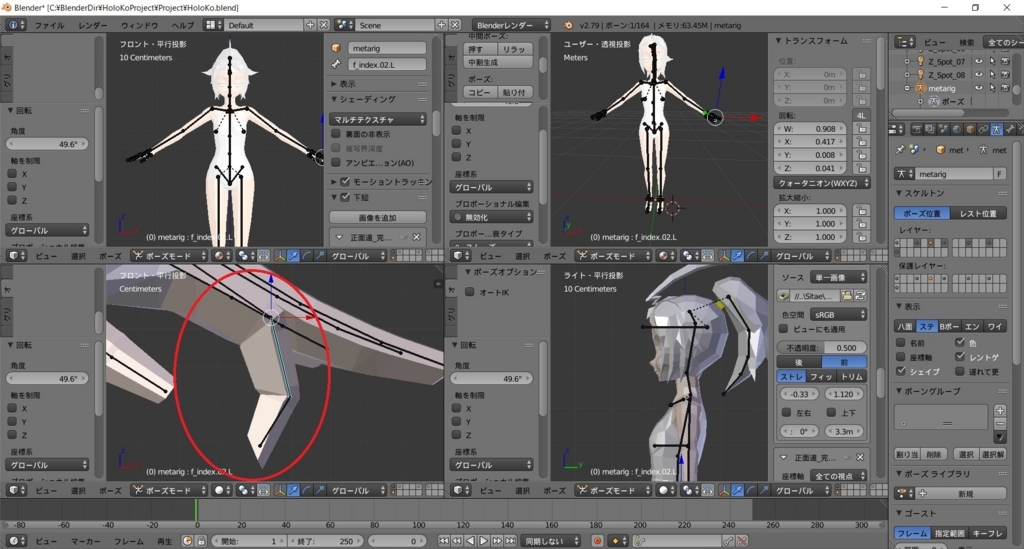This screenshot has width=1024, height=549.
Task: Enable the 名前 display checkbox
Action: coord(901,343)
